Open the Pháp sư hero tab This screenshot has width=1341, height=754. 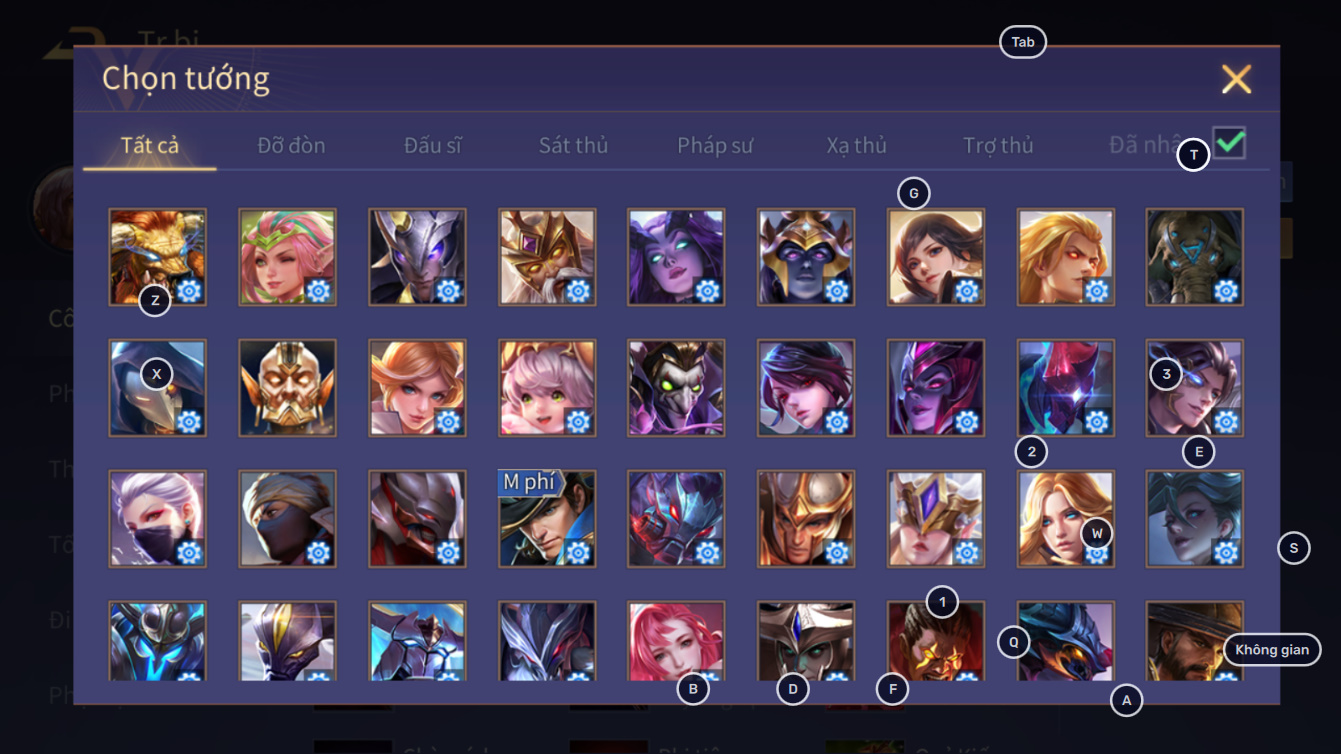pyautogui.click(x=715, y=145)
